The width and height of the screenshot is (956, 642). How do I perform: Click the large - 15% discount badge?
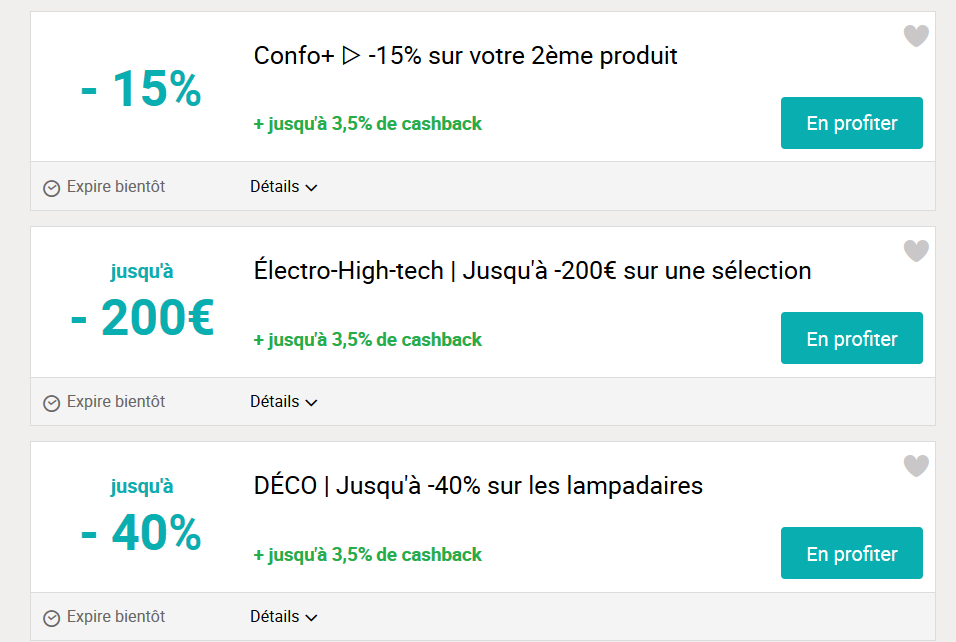coord(141,89)
